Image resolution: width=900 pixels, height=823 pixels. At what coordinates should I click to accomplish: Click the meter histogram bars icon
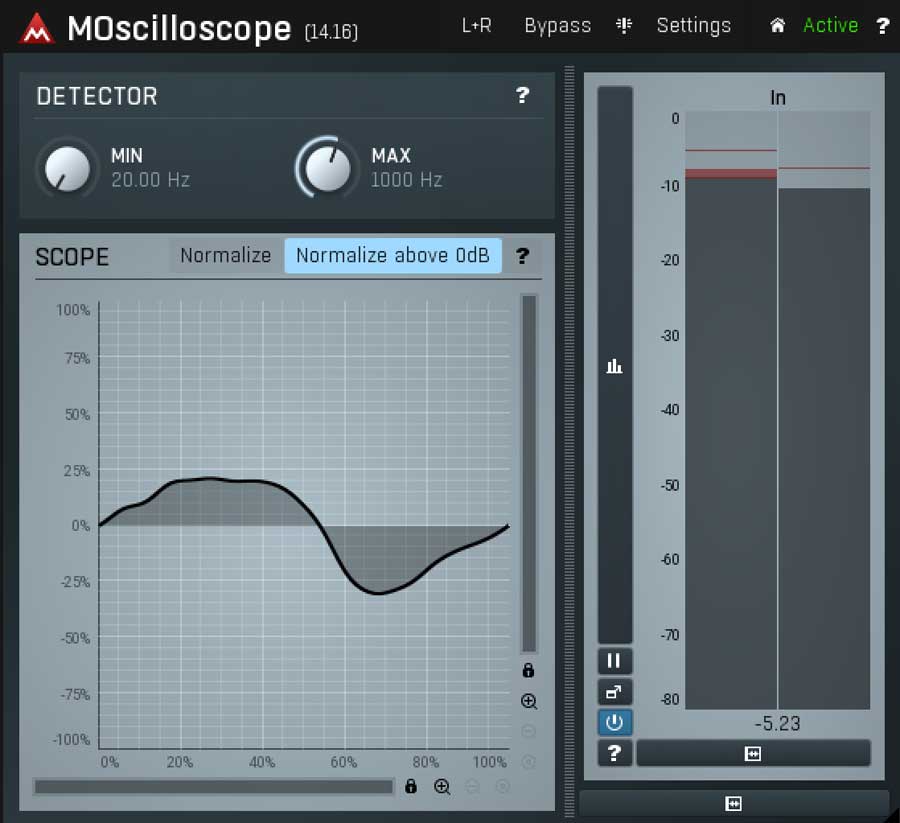coord(614,365)
